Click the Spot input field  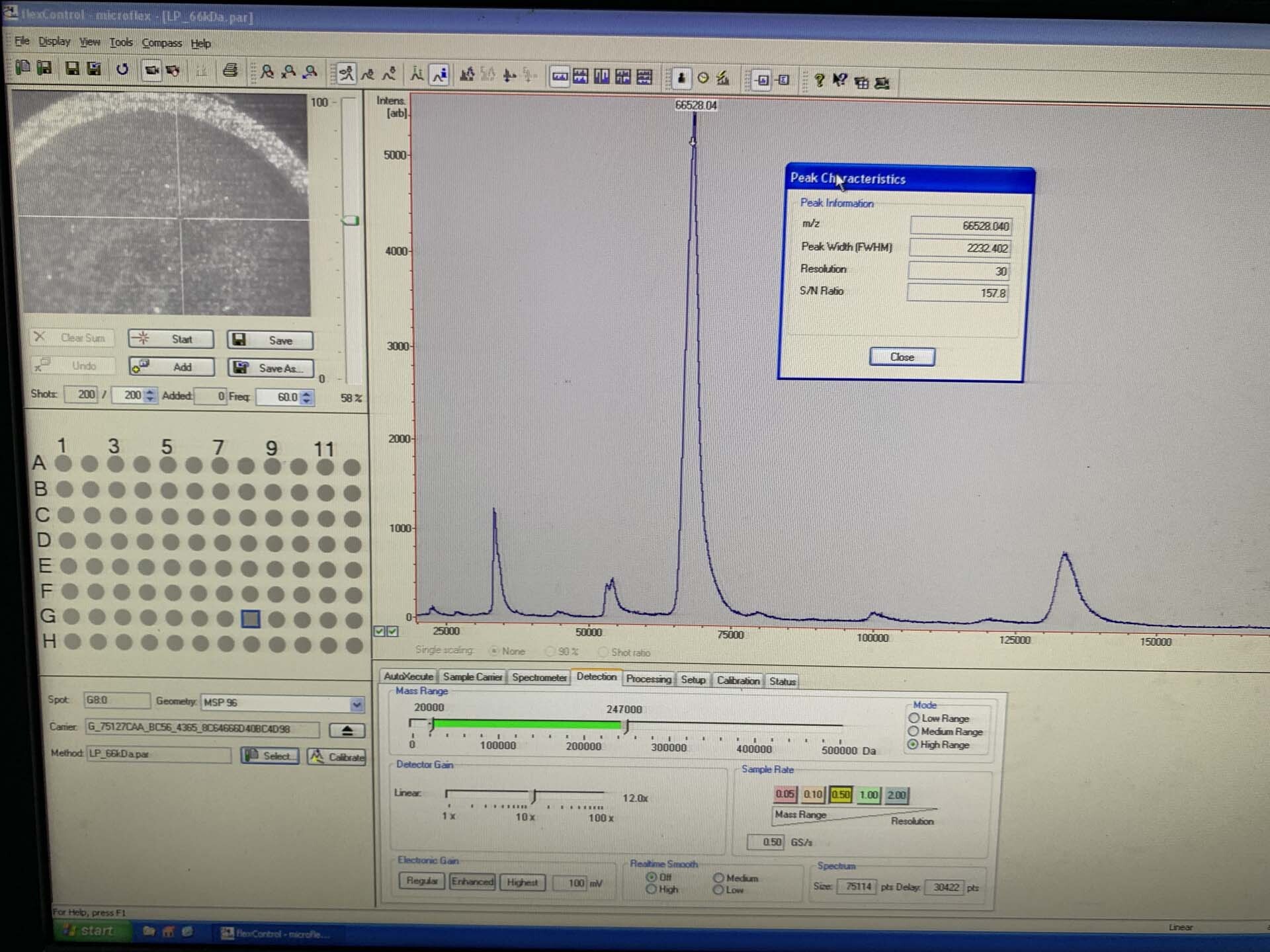tap(116, 700)
